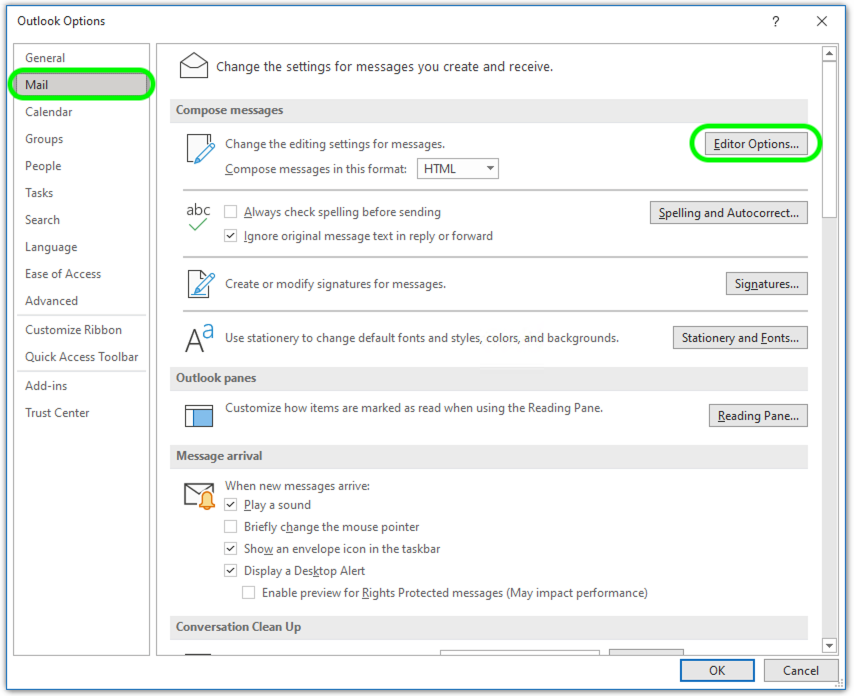Click the 'When new messages arrive:' label
Screen dimensions: 858x696
297,486
